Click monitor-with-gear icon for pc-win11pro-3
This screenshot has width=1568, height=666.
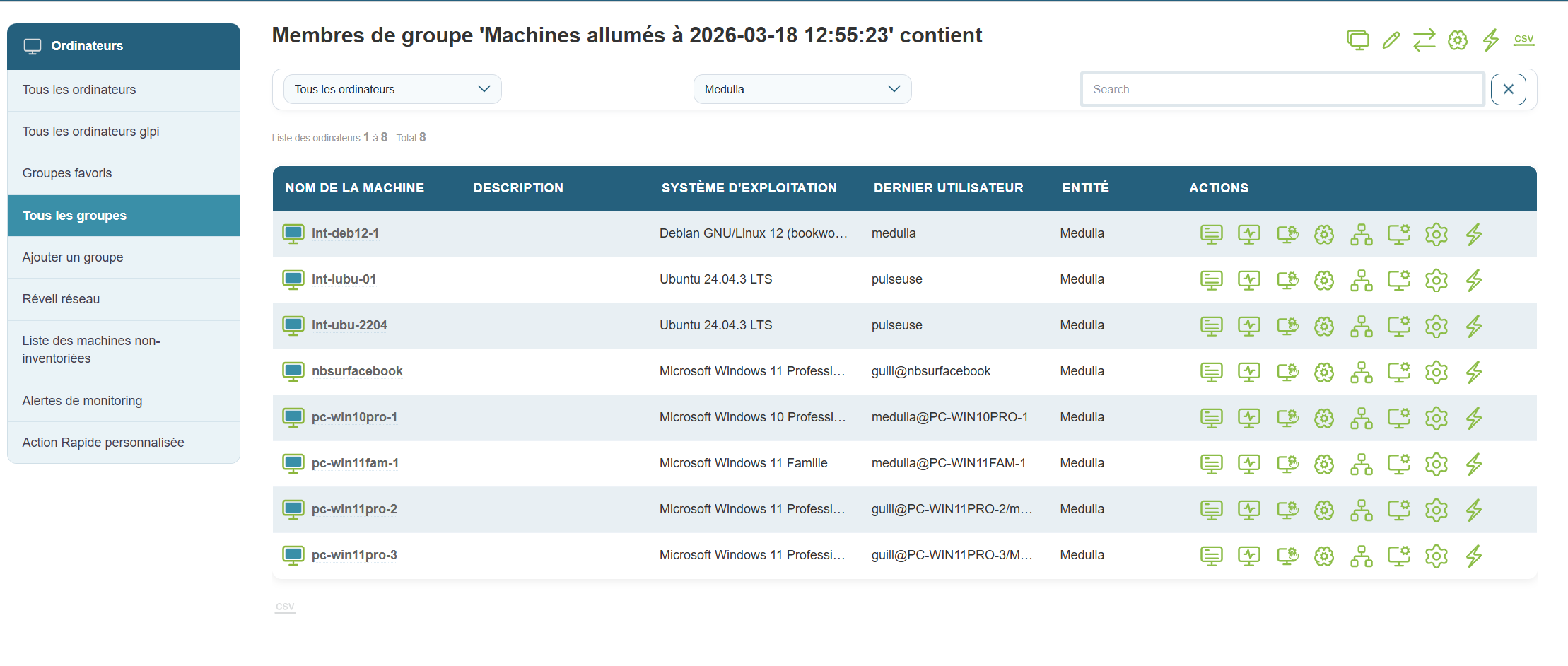1398,556
